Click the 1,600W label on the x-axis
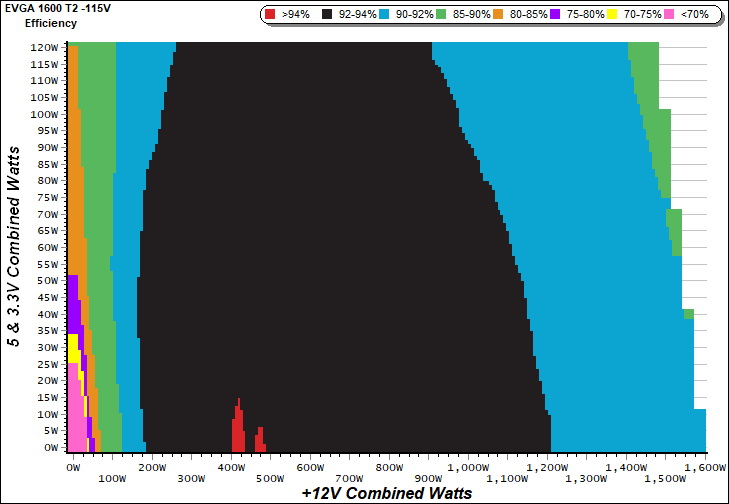729x504 pixels. (x=704, y=467)
